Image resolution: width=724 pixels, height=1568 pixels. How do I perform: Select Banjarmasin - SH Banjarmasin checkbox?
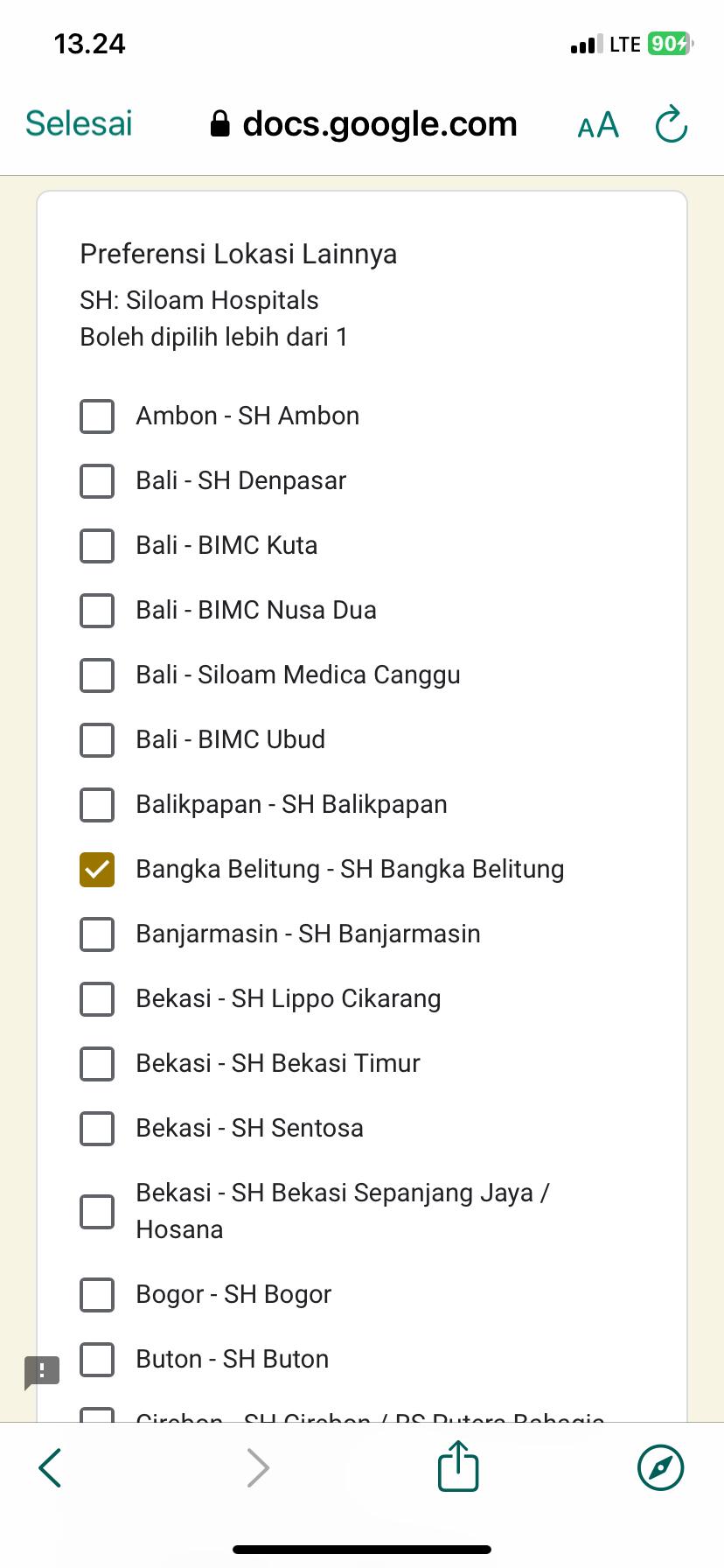(x=97, y=934)
